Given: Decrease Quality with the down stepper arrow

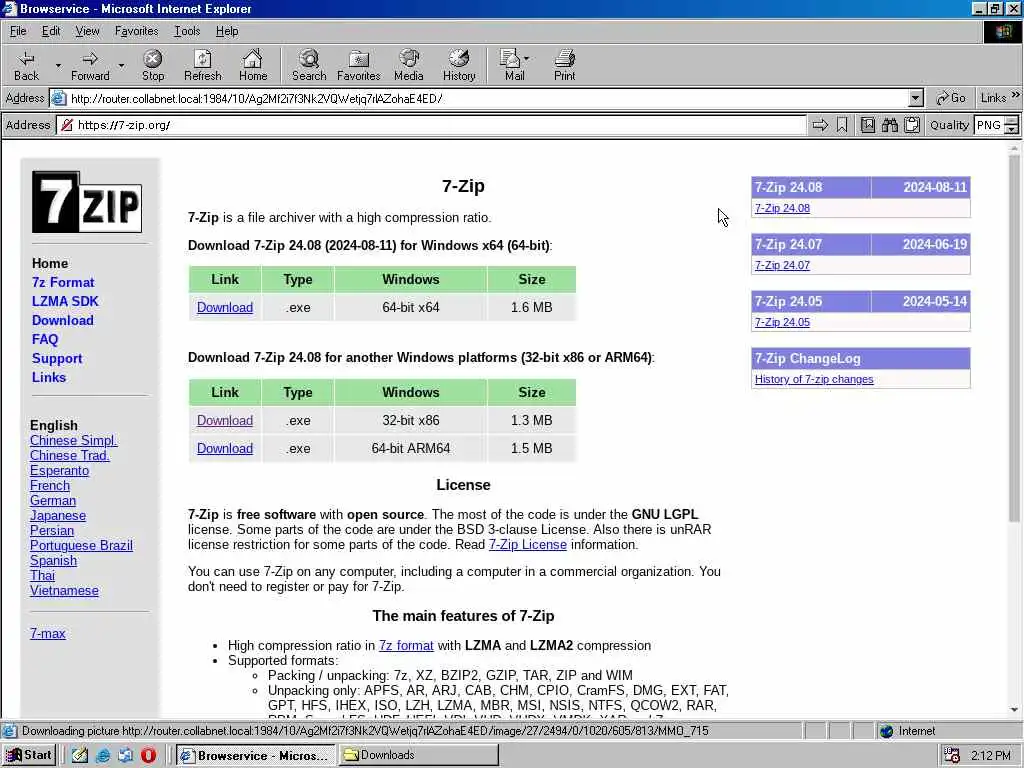Looking at the screenshot, I should pos(1012,129).
